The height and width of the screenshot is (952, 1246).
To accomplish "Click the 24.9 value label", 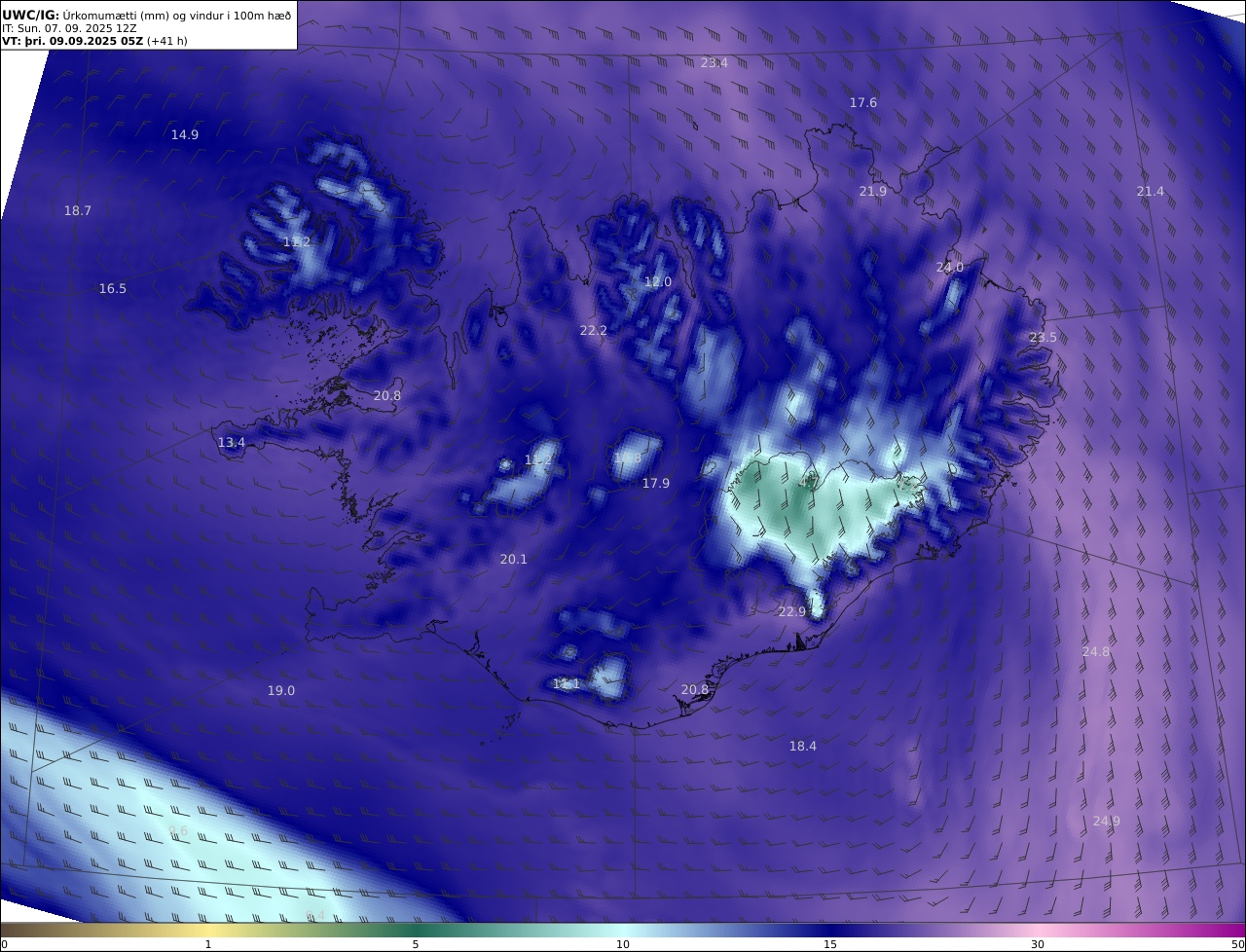I will pyautogui.click(x=1107, y=821).
